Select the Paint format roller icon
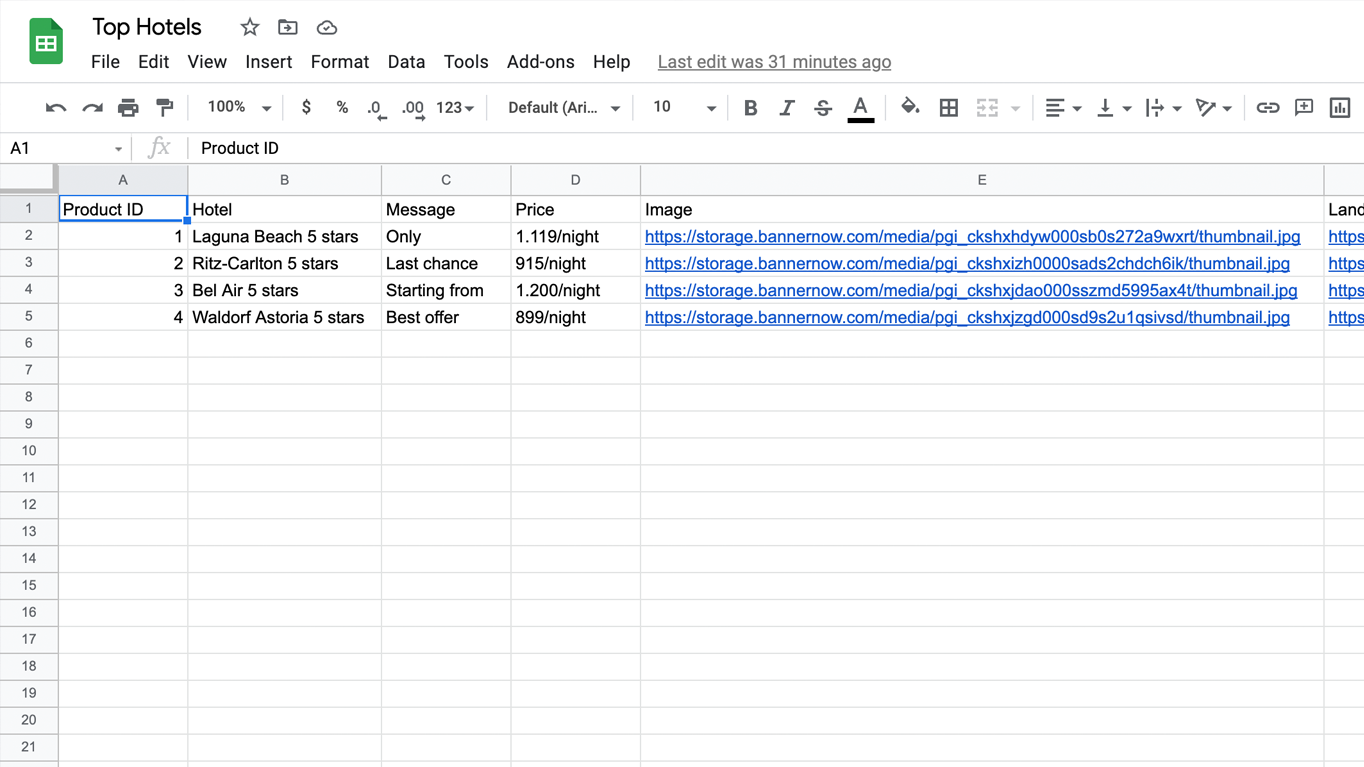 click(x=164, y=108)
